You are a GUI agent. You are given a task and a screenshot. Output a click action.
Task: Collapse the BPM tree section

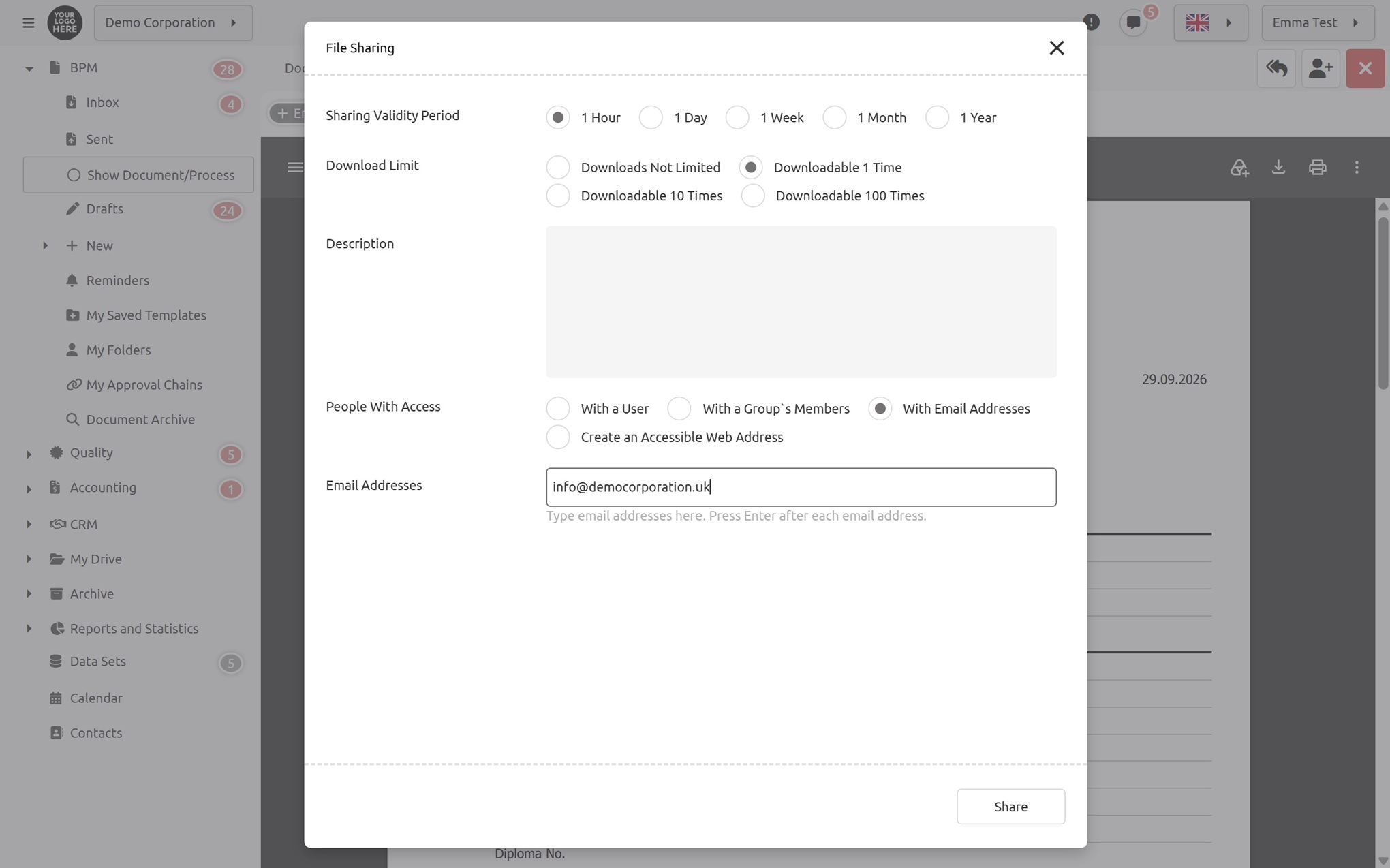(29, 68)
